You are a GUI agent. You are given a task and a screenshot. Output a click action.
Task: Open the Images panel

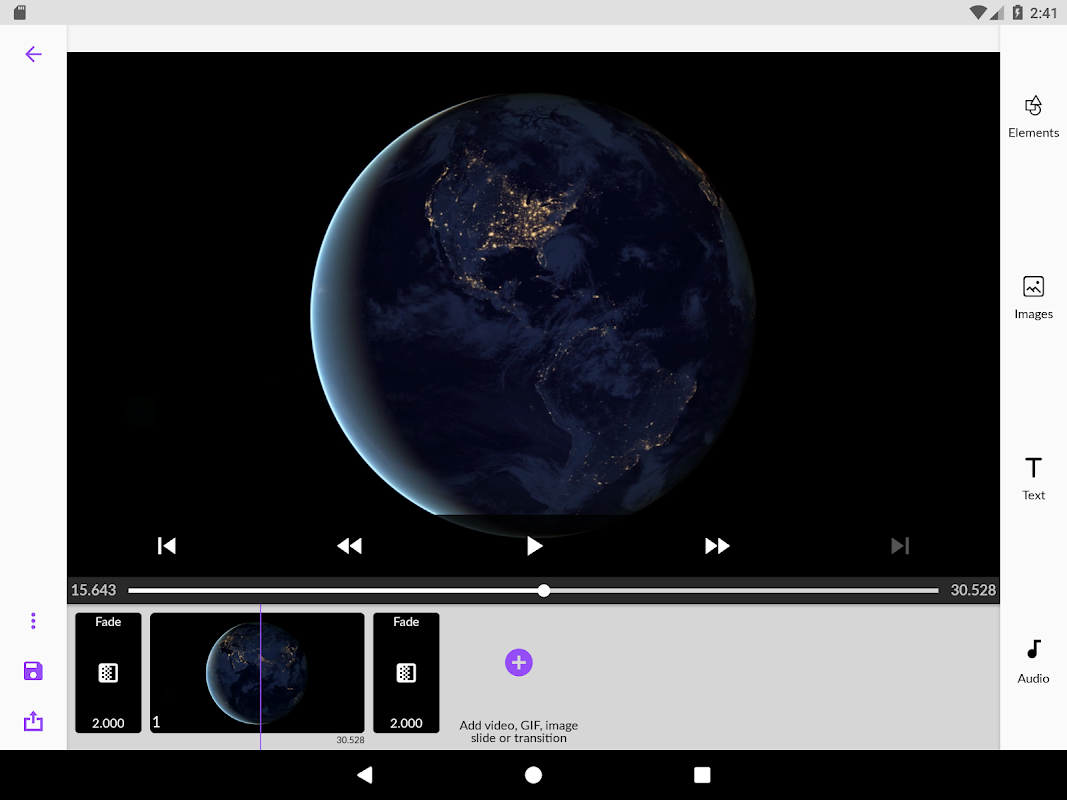[1033, 298]
